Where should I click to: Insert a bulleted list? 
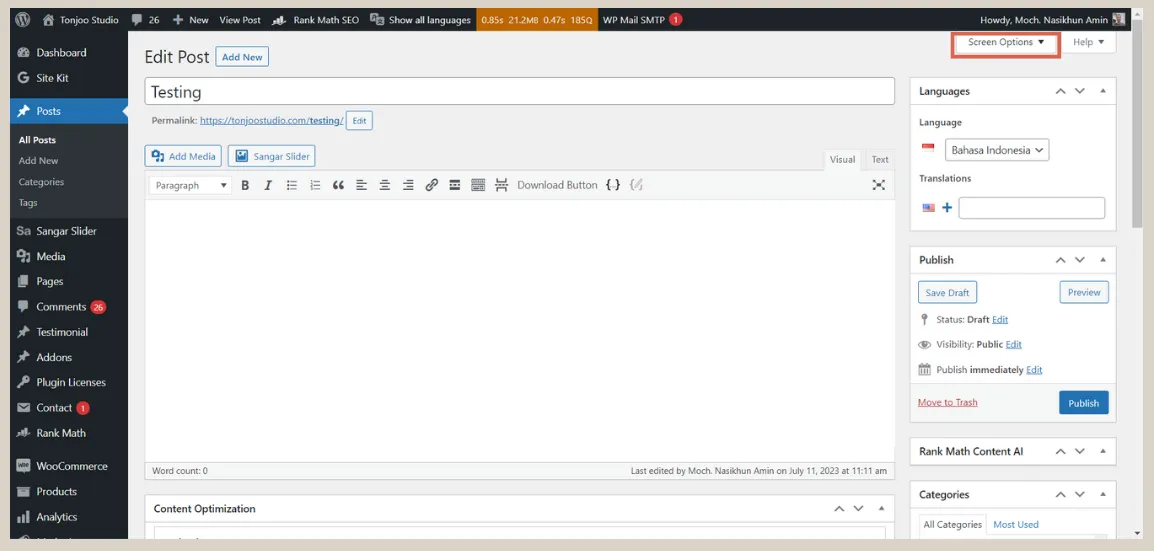coord(291,185)
